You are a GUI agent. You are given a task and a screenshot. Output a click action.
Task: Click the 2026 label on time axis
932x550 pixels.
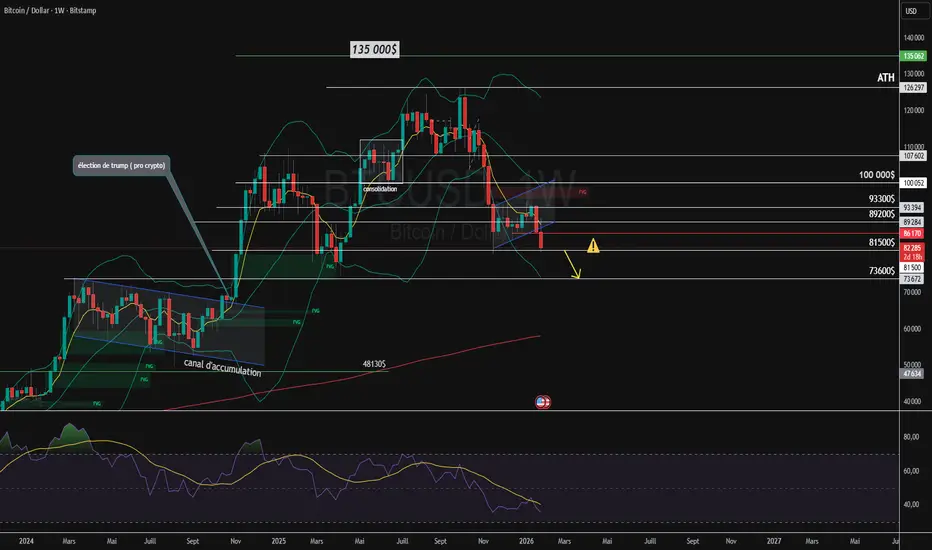526,541
